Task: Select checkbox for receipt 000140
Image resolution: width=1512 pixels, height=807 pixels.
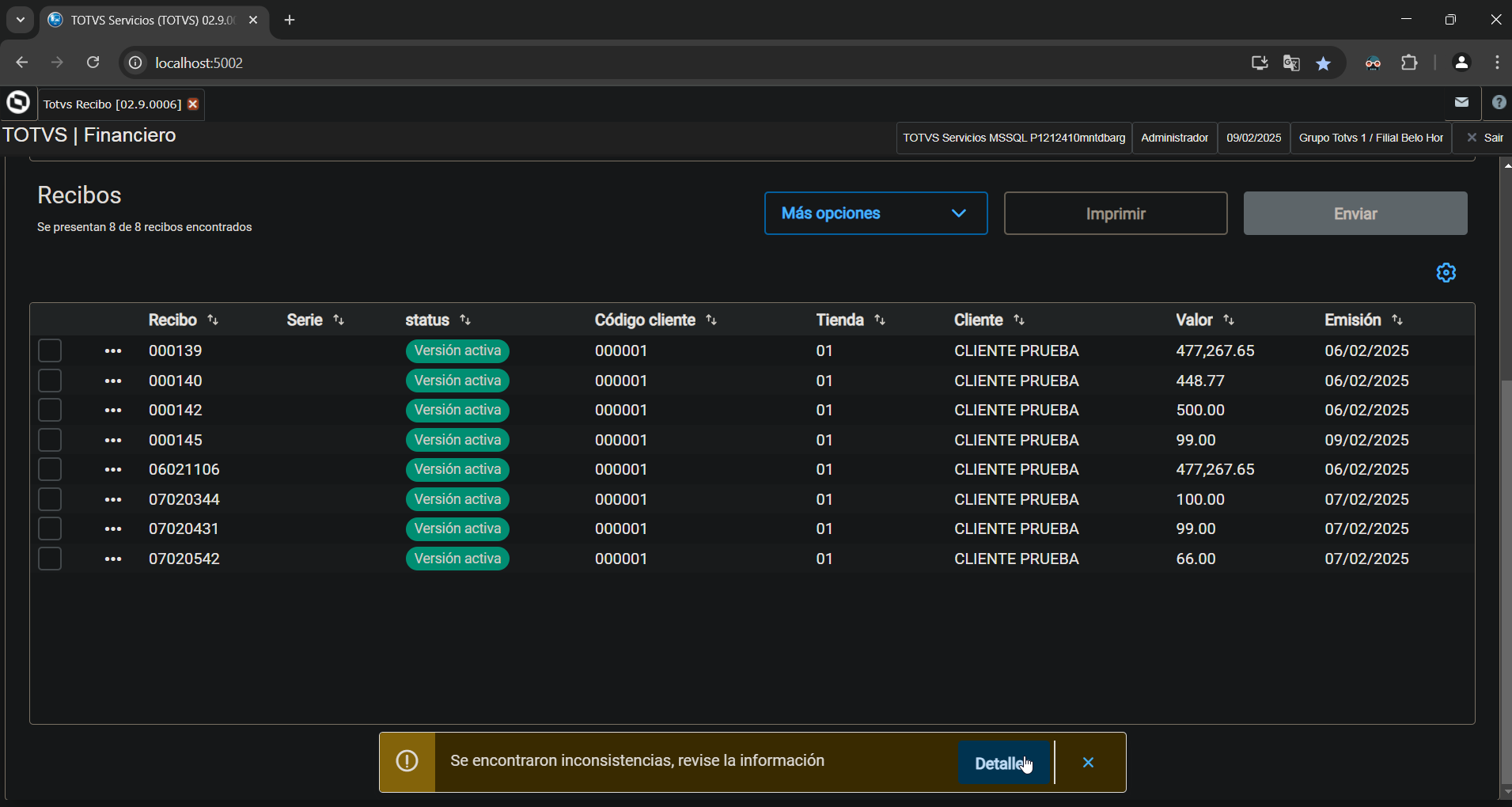Action: (x=50, y=381)
